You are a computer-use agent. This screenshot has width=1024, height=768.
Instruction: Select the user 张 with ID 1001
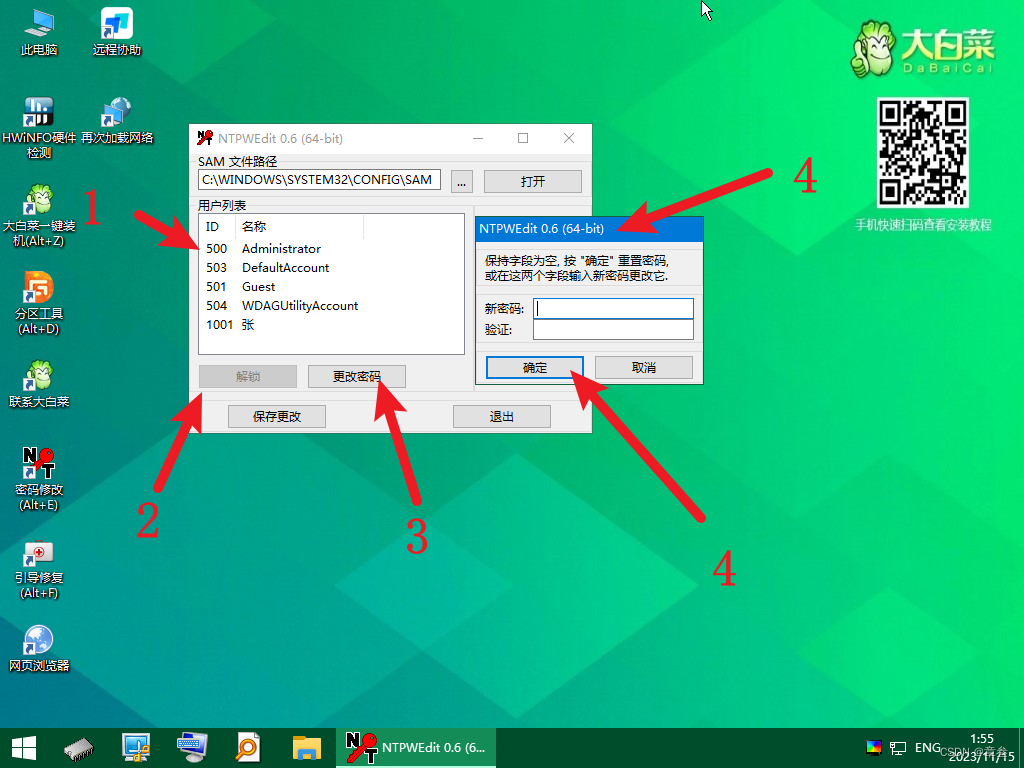click(330, 325)
